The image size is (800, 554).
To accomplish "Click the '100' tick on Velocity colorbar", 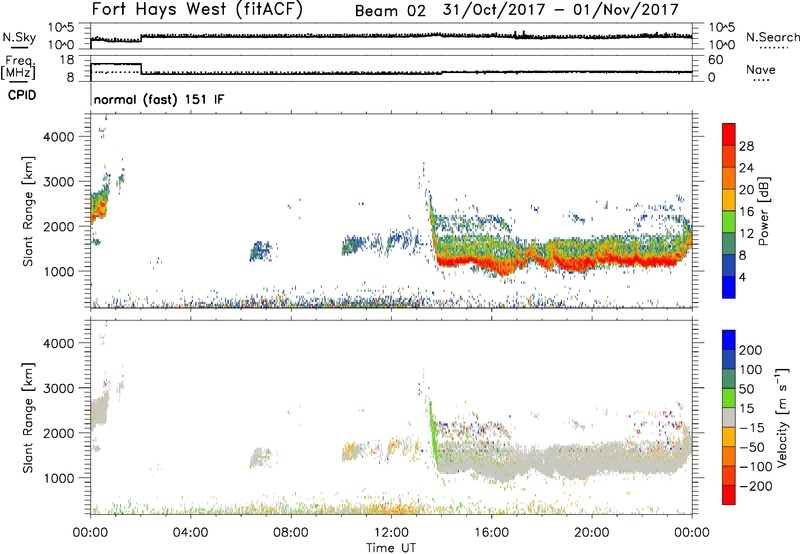I will click(x=751, y=370).
